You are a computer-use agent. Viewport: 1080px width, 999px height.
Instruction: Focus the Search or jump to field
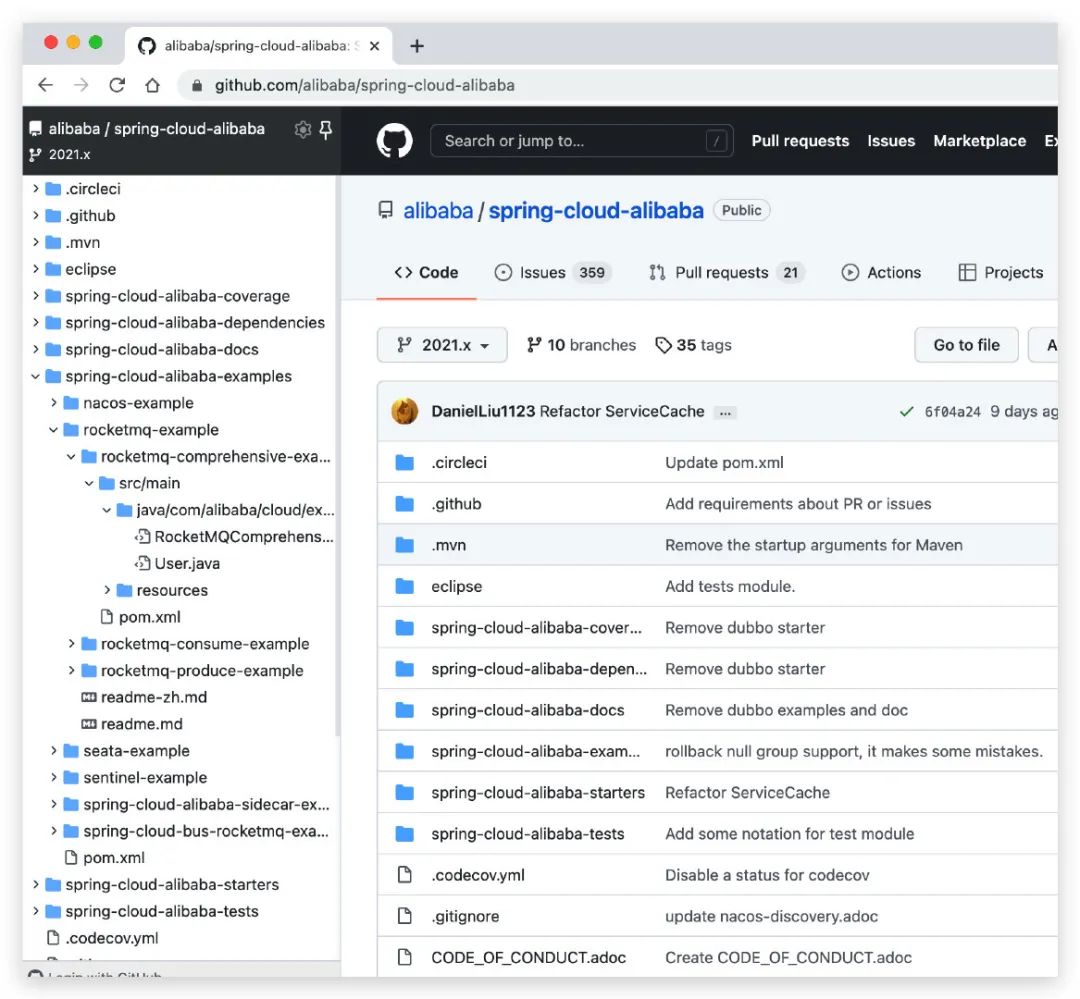point(570,141)
